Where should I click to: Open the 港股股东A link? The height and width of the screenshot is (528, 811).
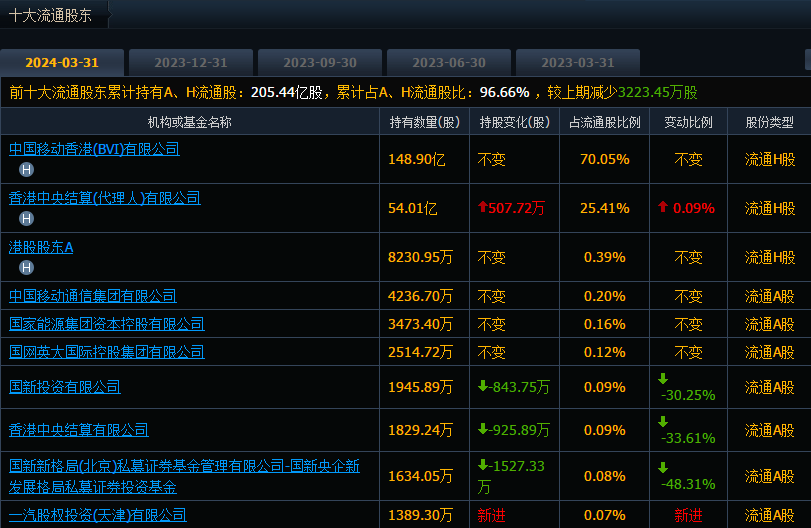pos(41,247)
